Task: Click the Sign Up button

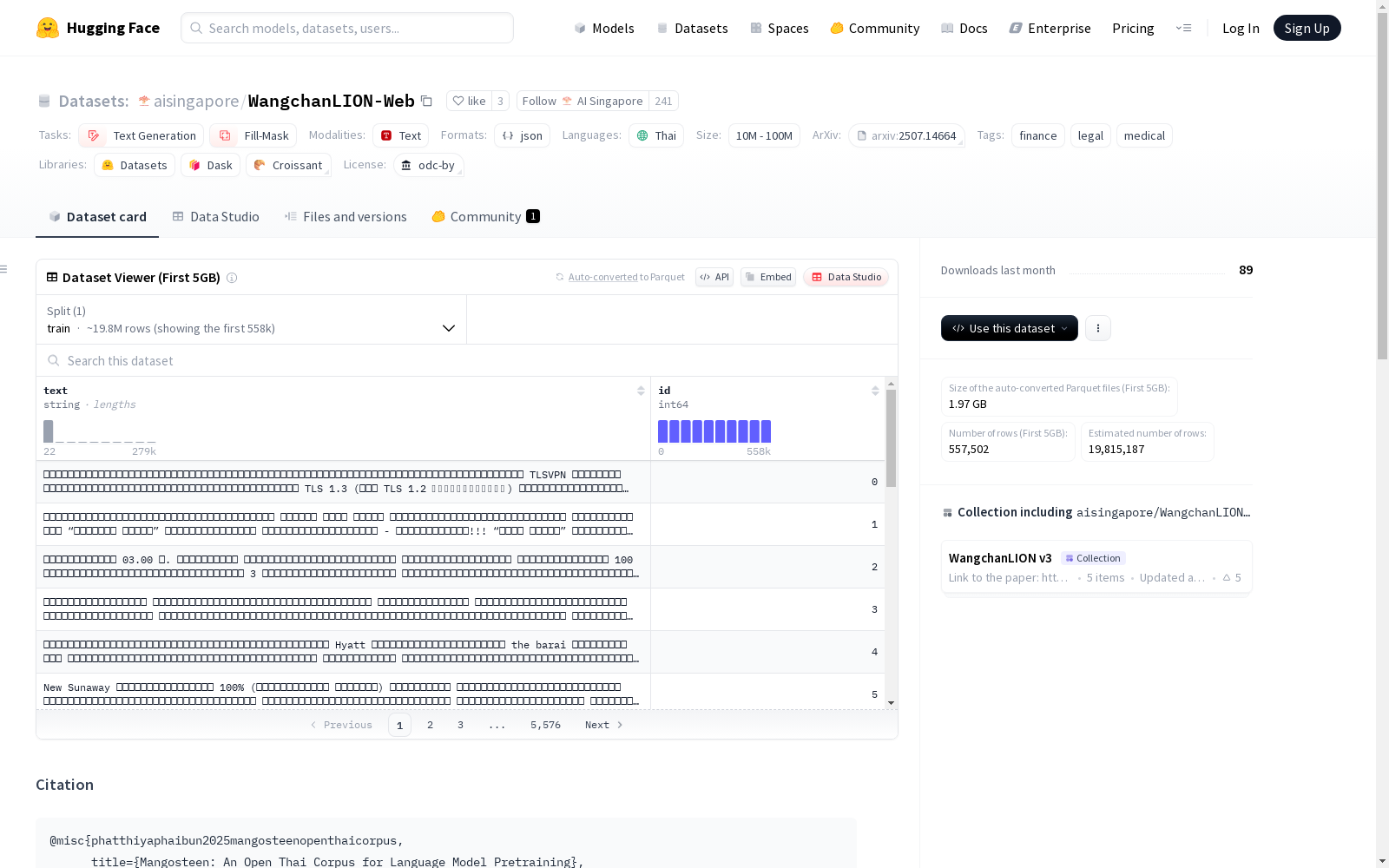Action: 1307,28
